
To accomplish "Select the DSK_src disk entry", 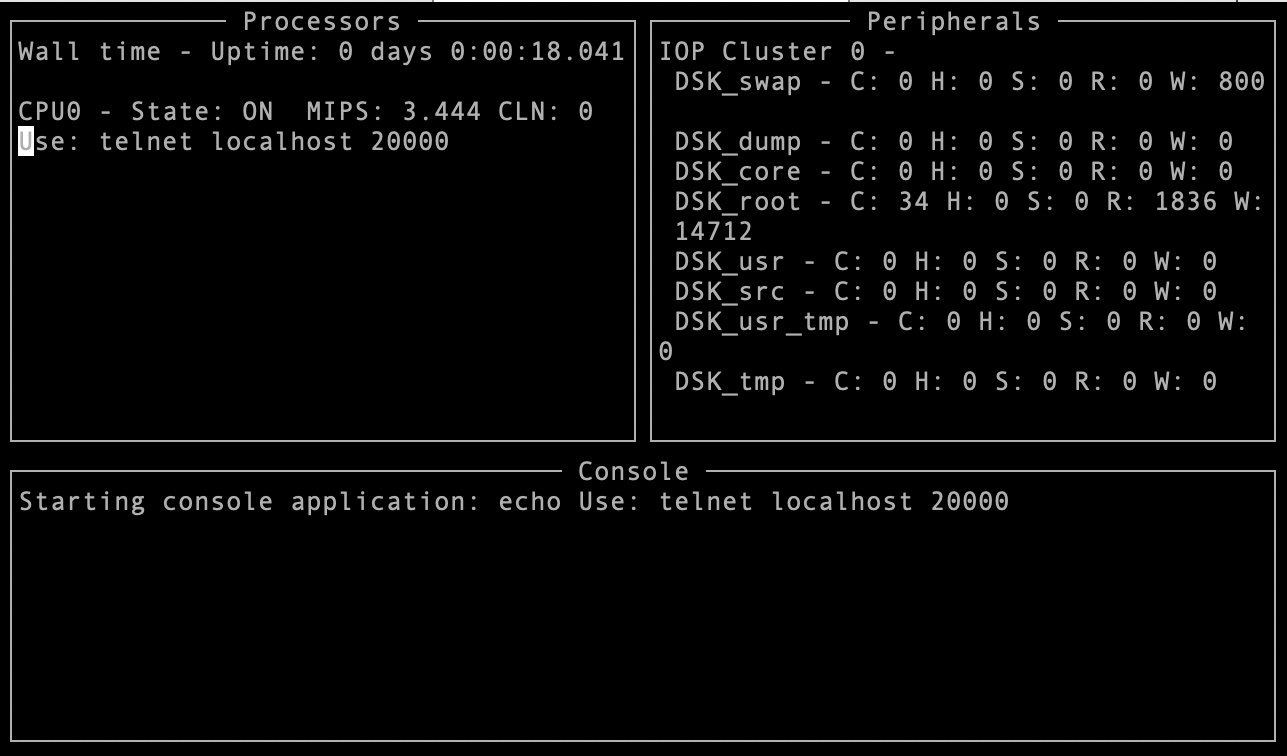I will tap(946, 291).
